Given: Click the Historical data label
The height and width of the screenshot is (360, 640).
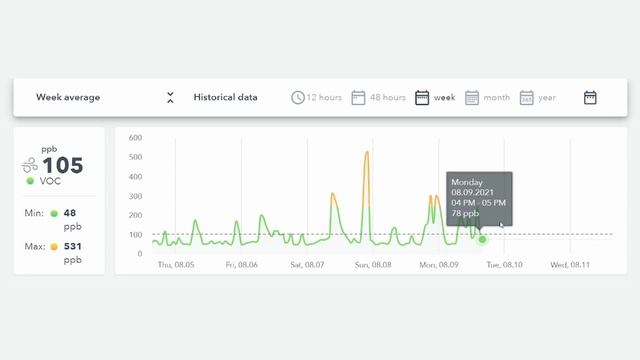Looking at the screenshot, I should pos(225,98).
